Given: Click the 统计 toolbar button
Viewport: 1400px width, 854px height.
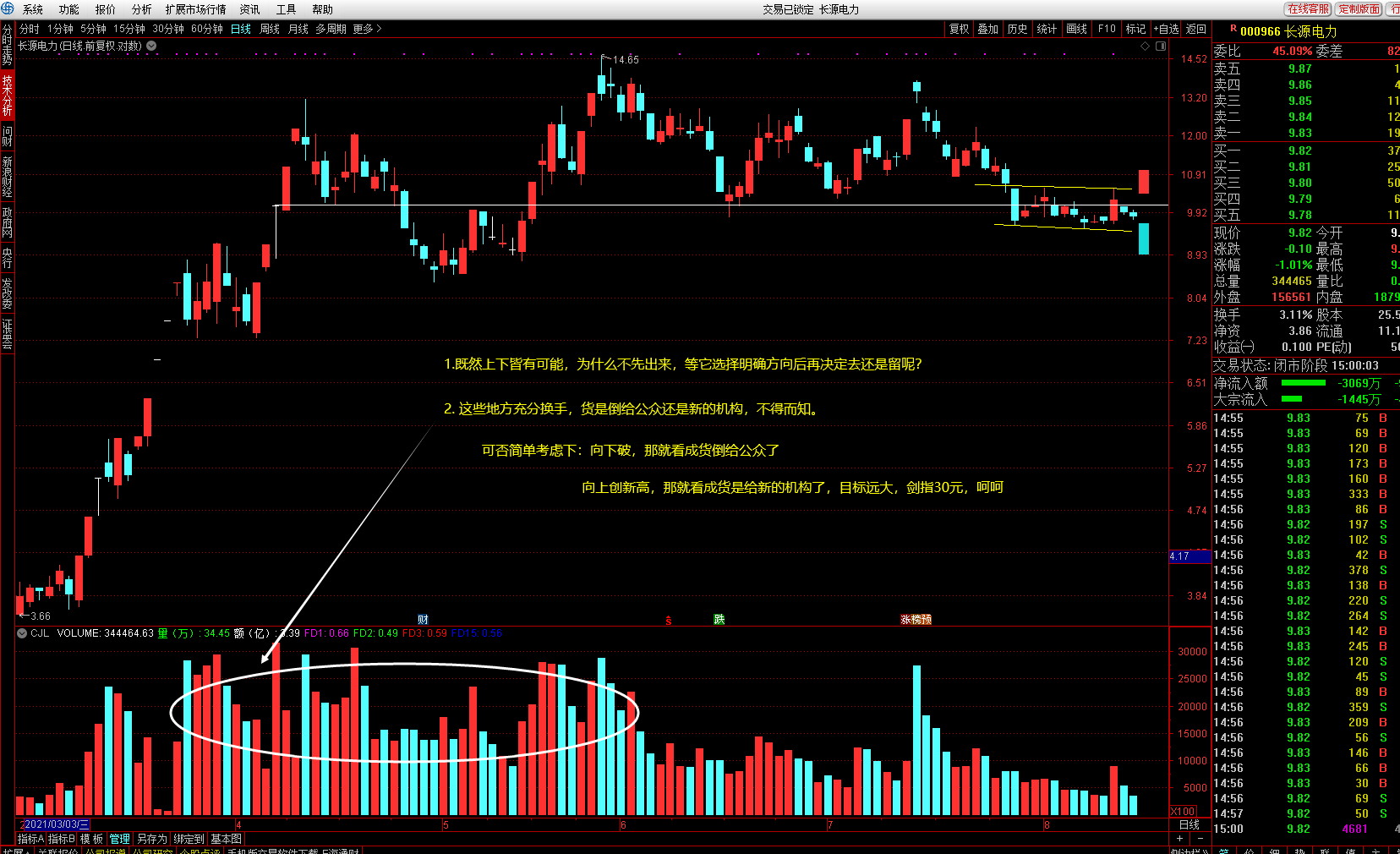Looking at the screenshot, I should [1047, 29].
